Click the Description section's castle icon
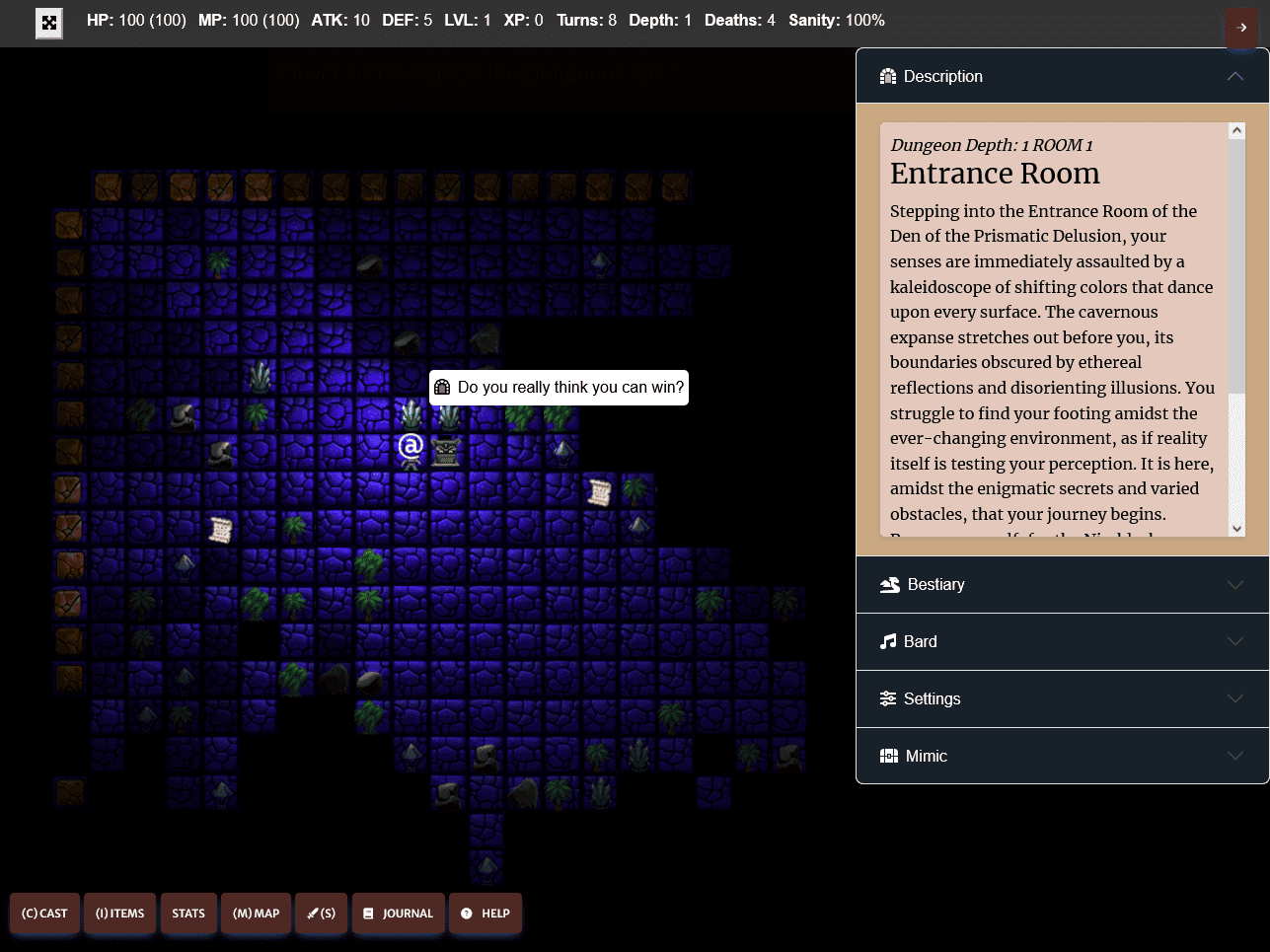The height and width of the screenshot is (952, 1270). point(888,76)
